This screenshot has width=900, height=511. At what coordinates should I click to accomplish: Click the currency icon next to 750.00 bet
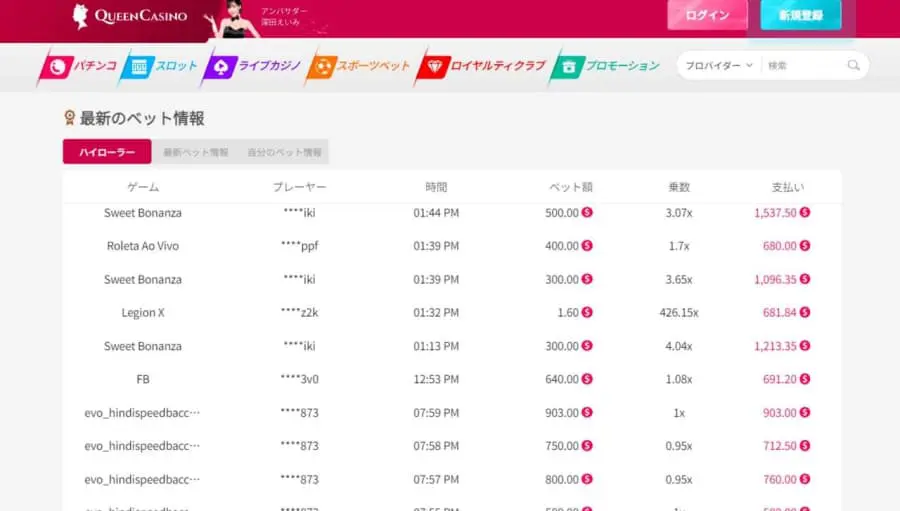click(x=587, y=446)
